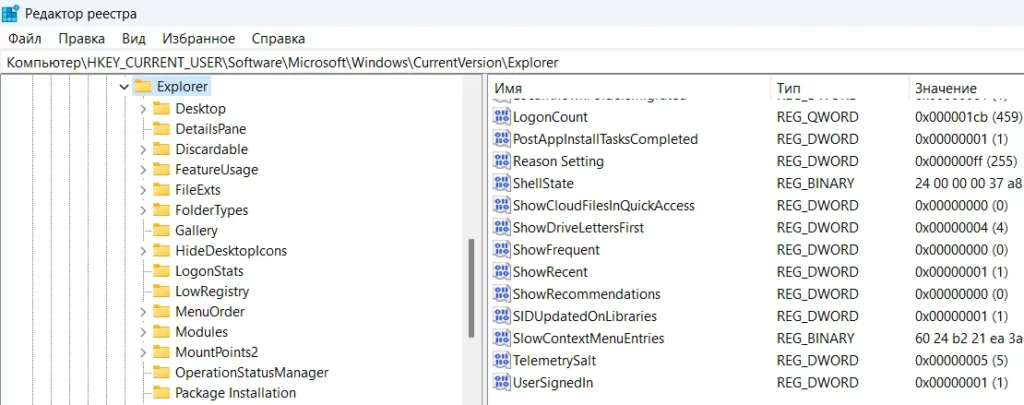Viewport: 1024px width, 405px height.
Task: Click the SIDUpdatedOnLibraries value icon
Action: 502,316
